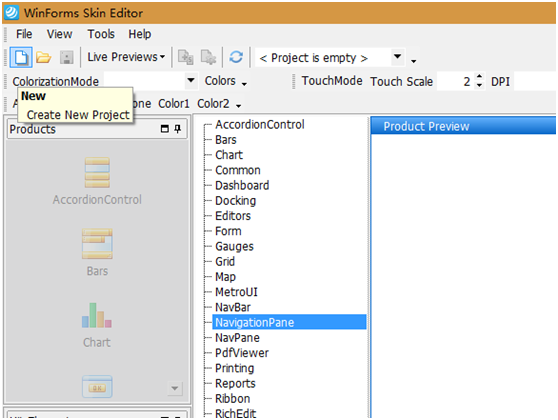Open the Help menu
This screenshot has height=420, width=558.
[x=140, y=34]
